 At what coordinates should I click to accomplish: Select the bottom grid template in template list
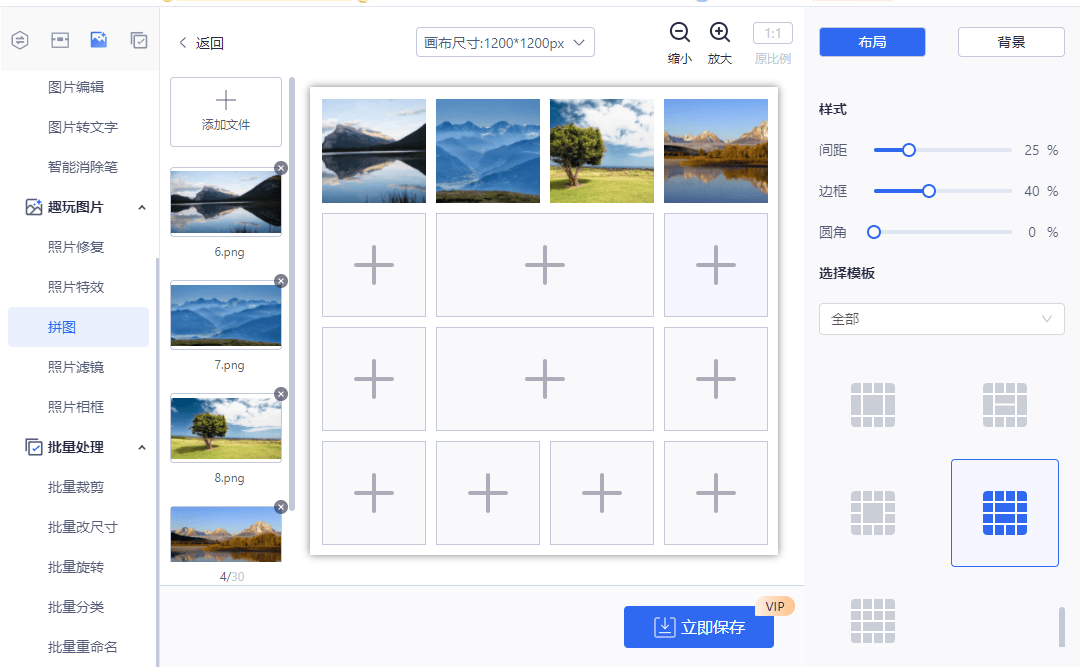(x=872, y=620)
